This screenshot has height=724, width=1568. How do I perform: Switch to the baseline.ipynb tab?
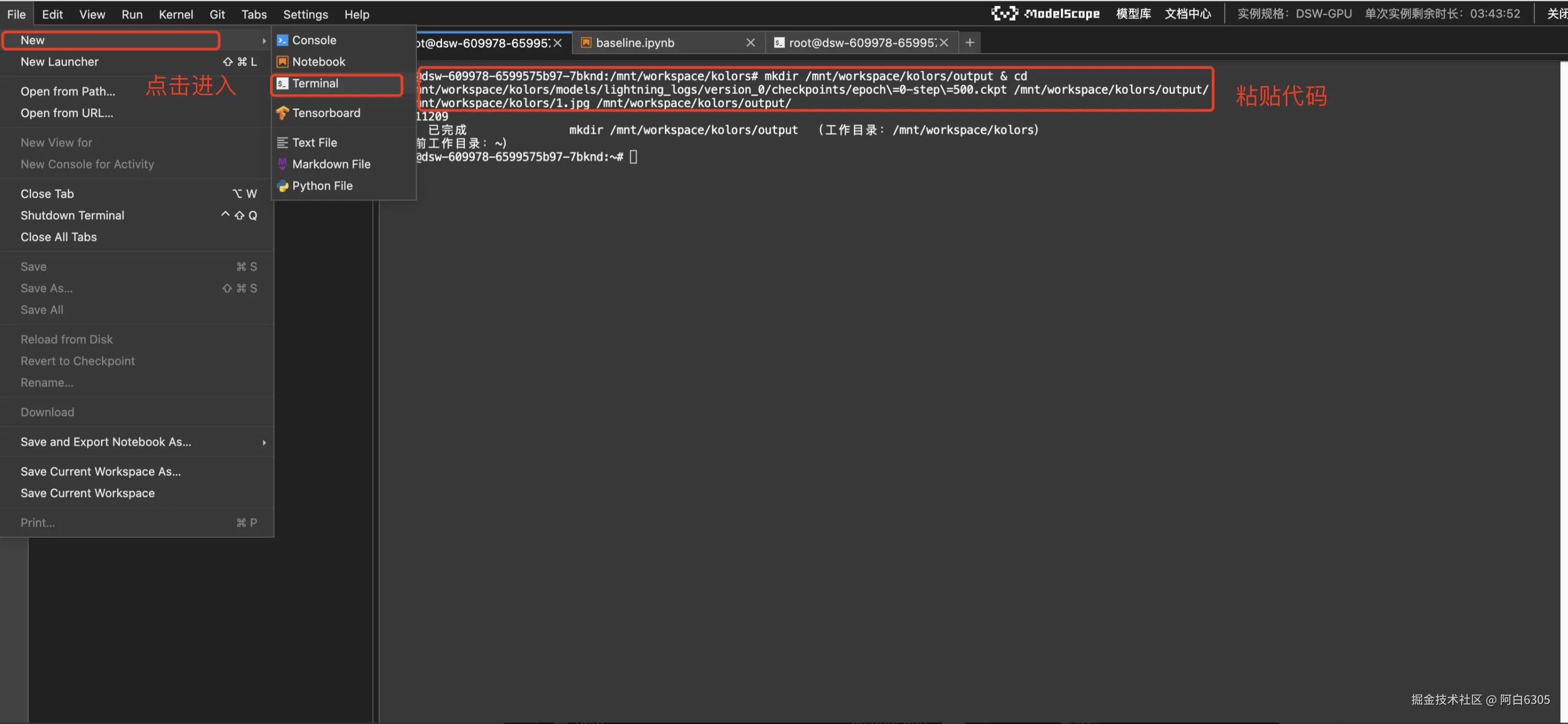(635, 42)
